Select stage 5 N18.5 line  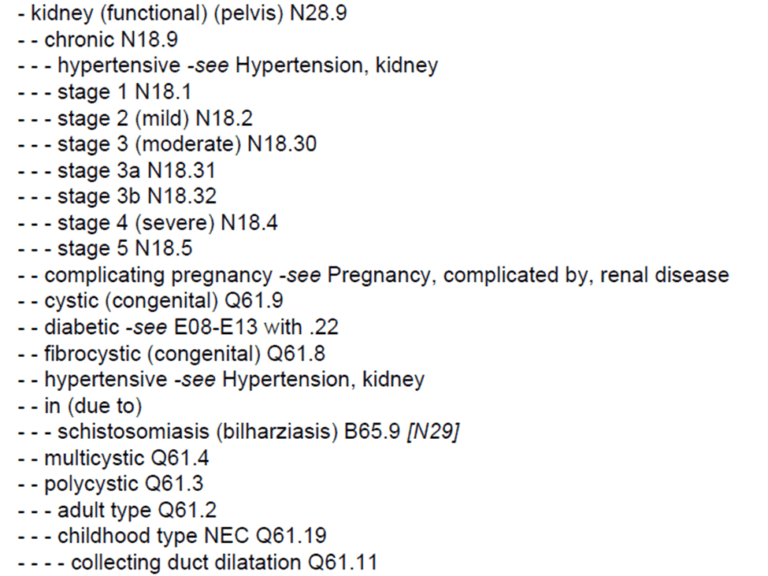click(x=105, y=248)
